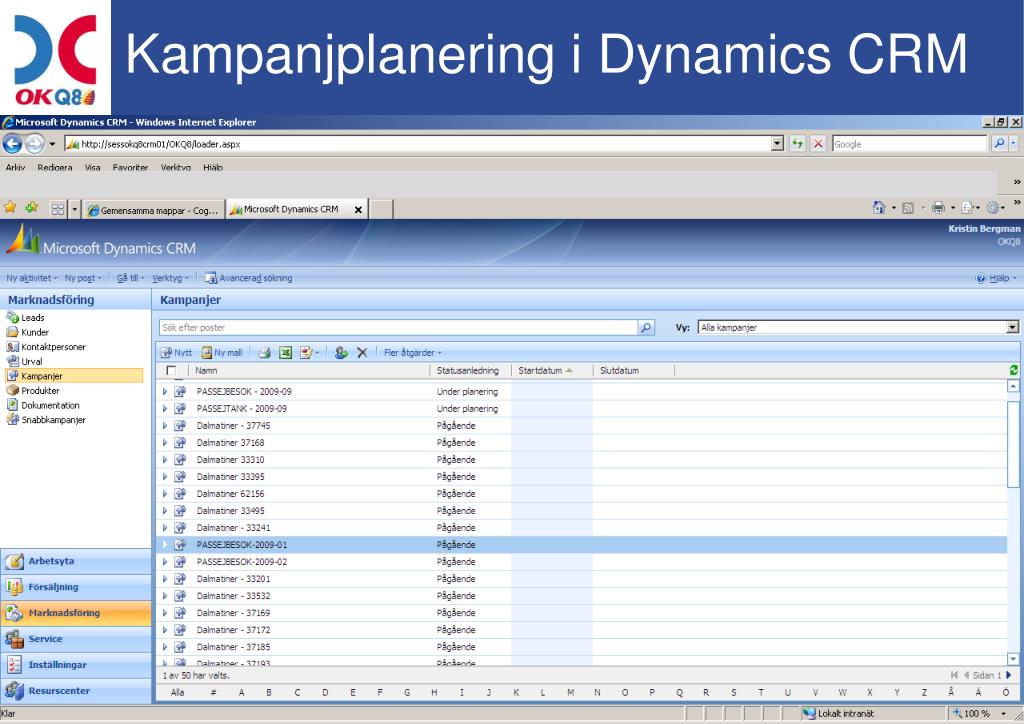Open the Ny aktivitet dropdown menu
1024x724 pixels.
point(31,278)
